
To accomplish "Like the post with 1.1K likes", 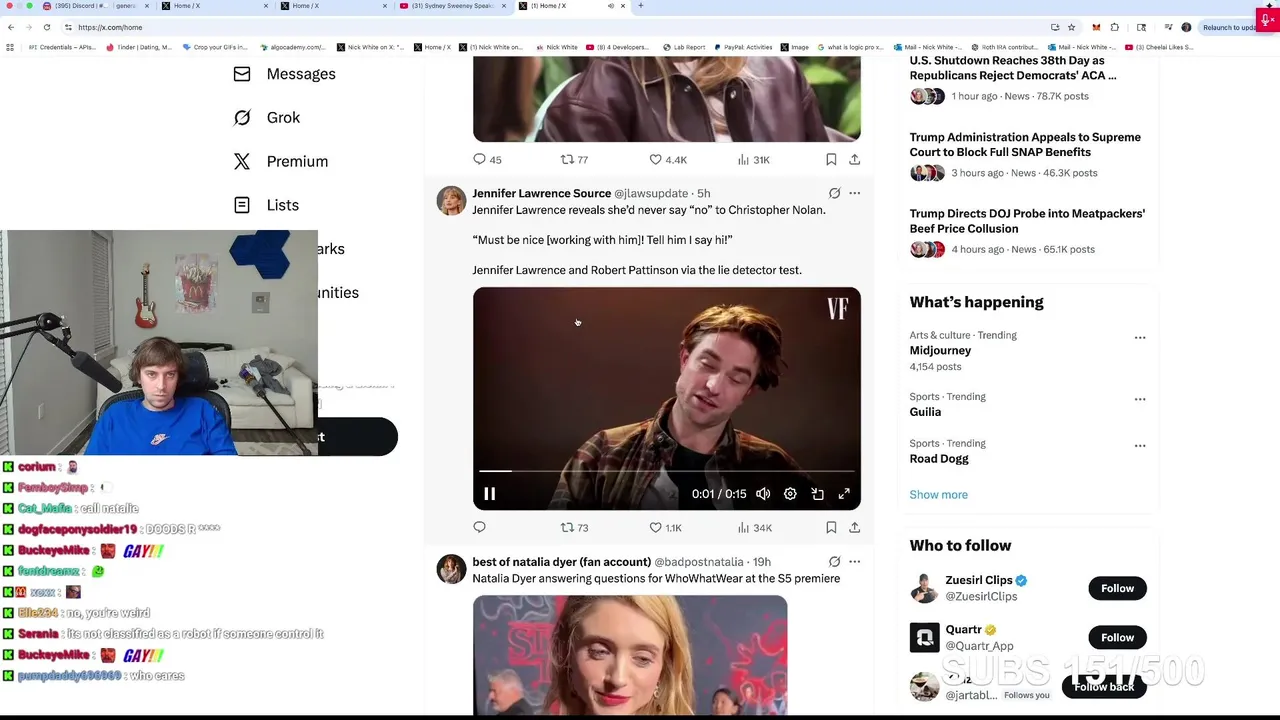I will [x=665, y=528].
